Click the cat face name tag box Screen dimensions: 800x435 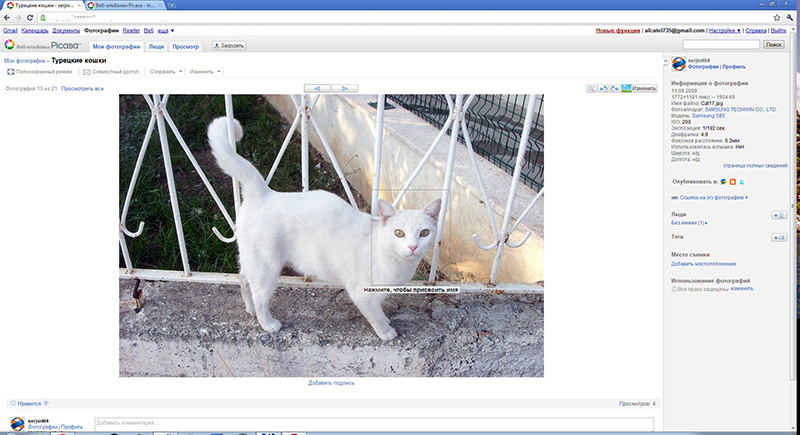click(x=410, y=237)
